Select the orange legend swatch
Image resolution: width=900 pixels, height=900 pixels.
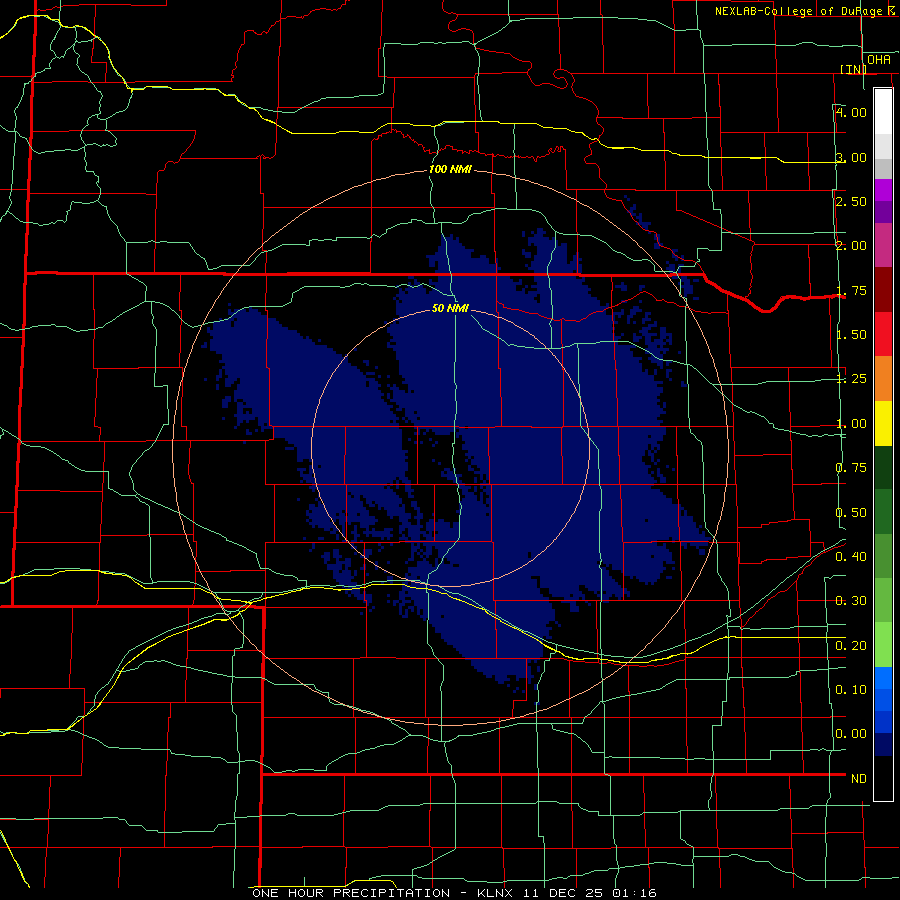point(883,378)
